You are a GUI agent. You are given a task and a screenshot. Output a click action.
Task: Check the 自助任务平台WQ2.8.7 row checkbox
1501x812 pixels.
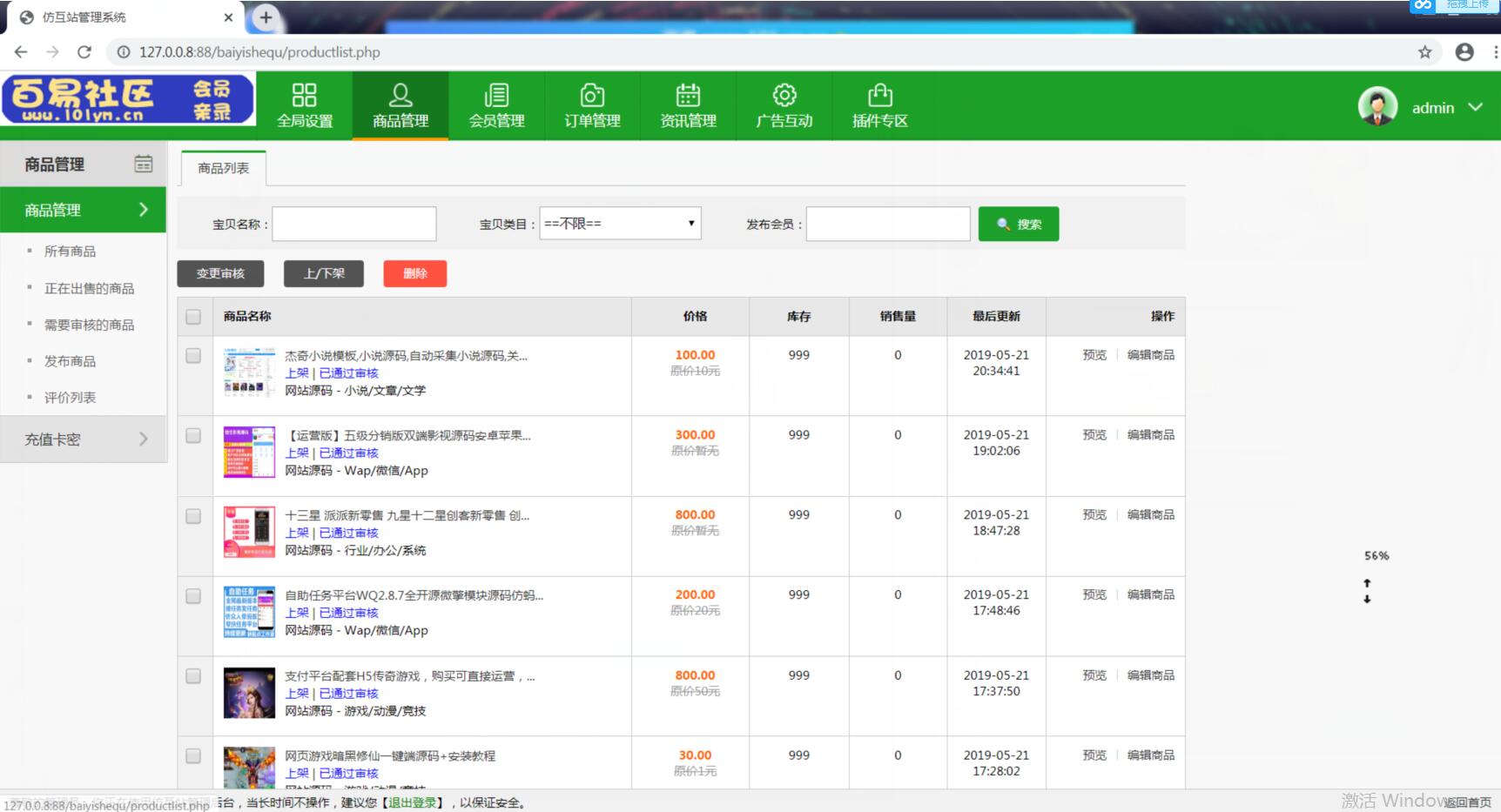pyautogui.click(x=193, y=596)
